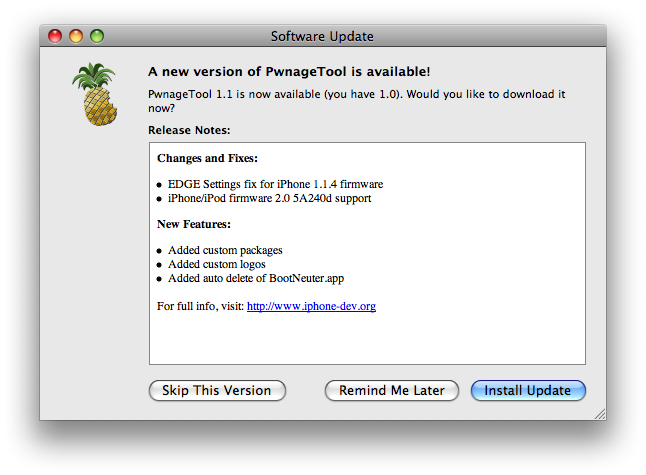Click the resize grip in window corner
Image resolution: width=646 pixels, height=475 pixels.
pos(599,413)
